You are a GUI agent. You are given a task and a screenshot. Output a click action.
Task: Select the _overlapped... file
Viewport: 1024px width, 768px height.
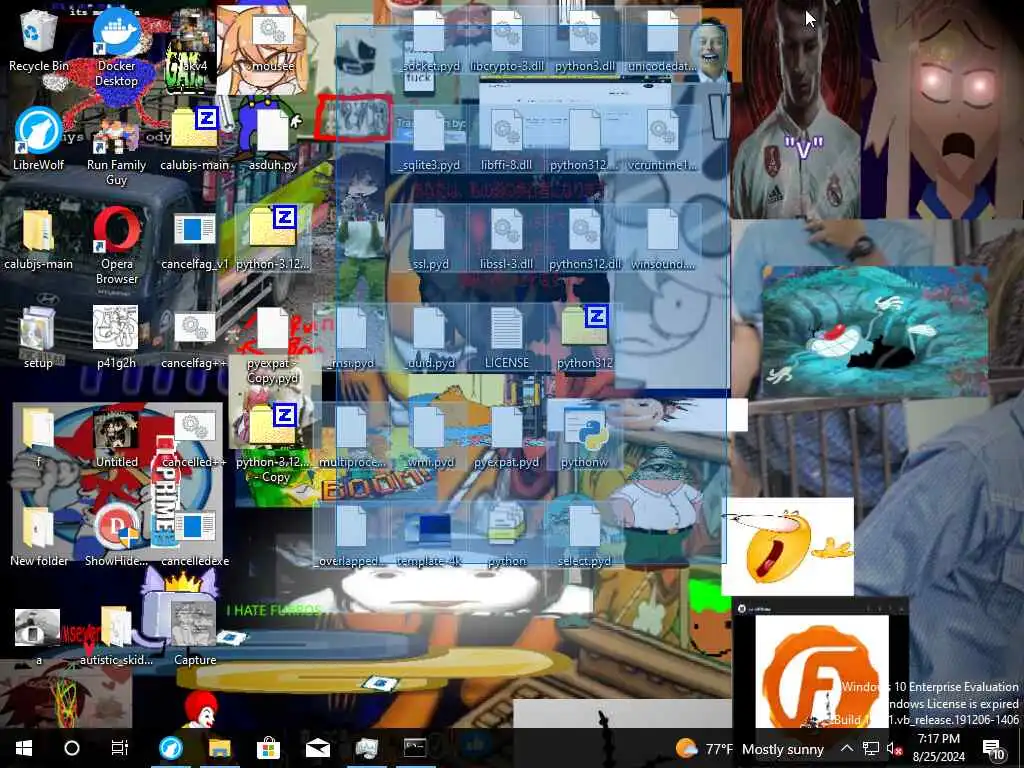[x=351, y=537]
